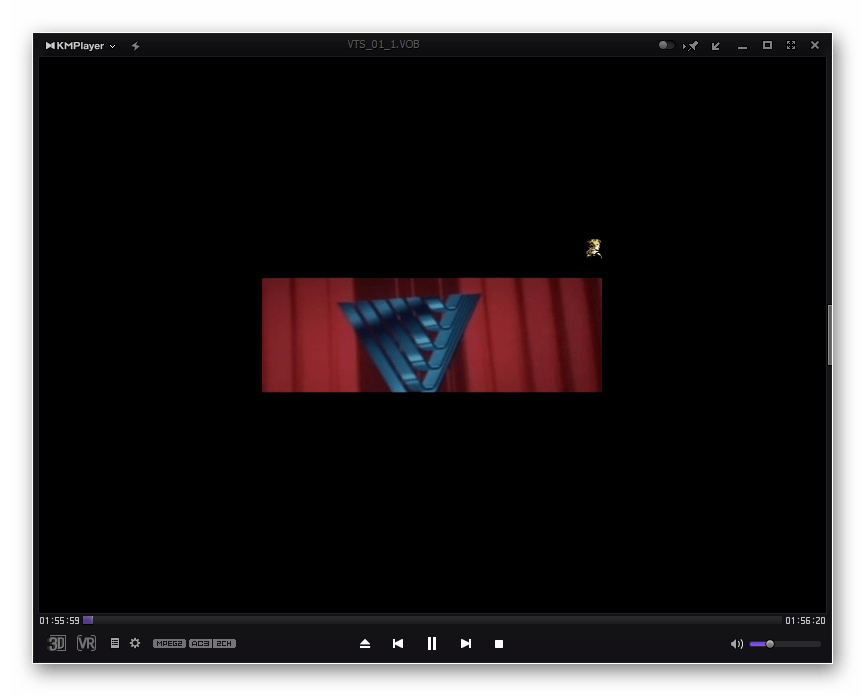Pause the video playback
Viewport: 865px width, 696px height.
431,643
